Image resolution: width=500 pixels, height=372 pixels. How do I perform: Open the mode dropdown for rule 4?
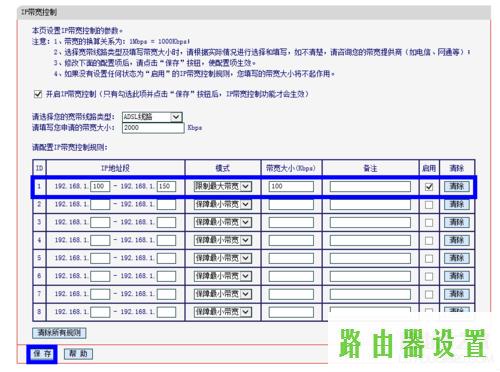(x=223, y=240)
